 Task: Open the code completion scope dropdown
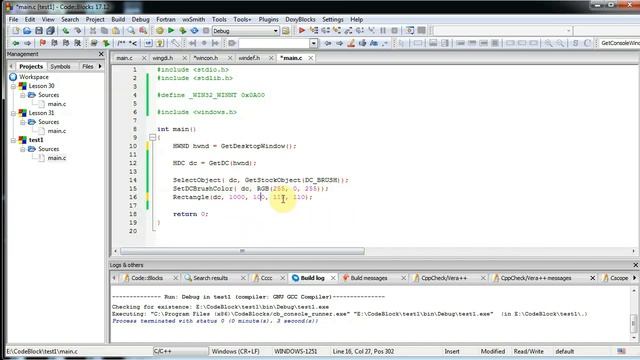pyautogui.click(x=568, y=31)
